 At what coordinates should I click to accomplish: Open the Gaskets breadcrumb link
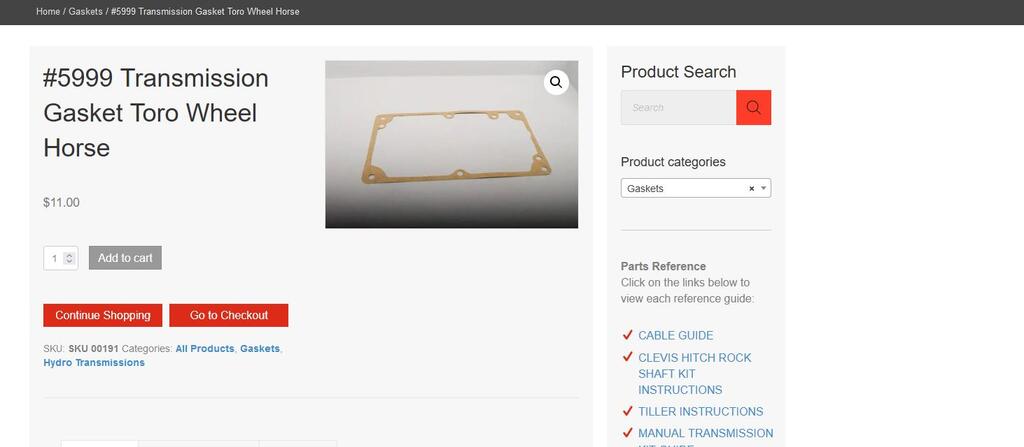86,12
